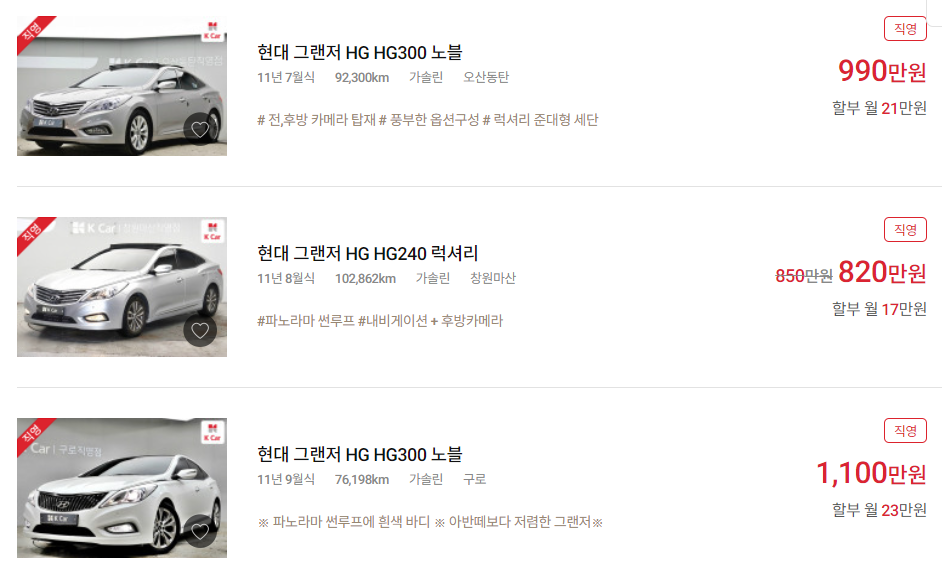This screenshot has height=566, width=942.
Task: Click red 직영 ribbon on 구로 car image
Action: 32,433
